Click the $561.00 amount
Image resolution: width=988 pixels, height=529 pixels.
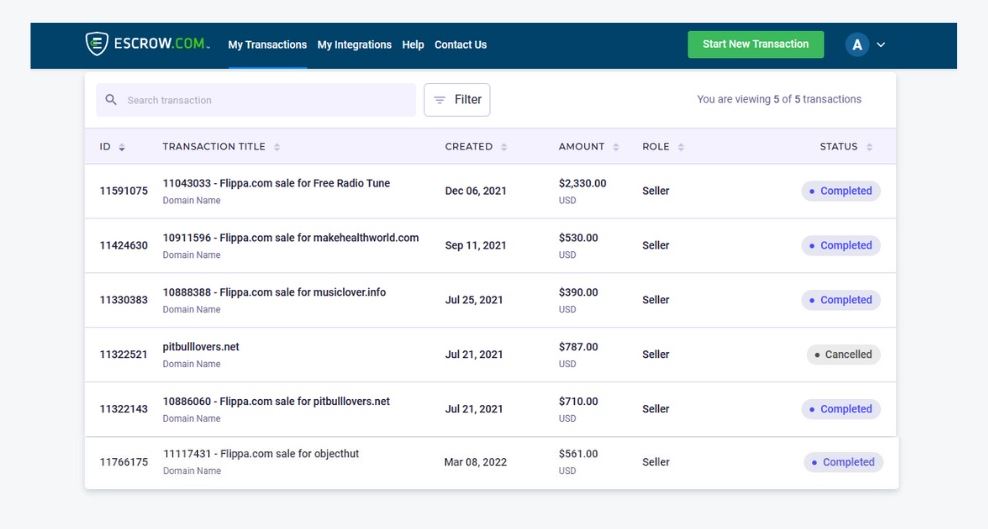click(578, 453)
